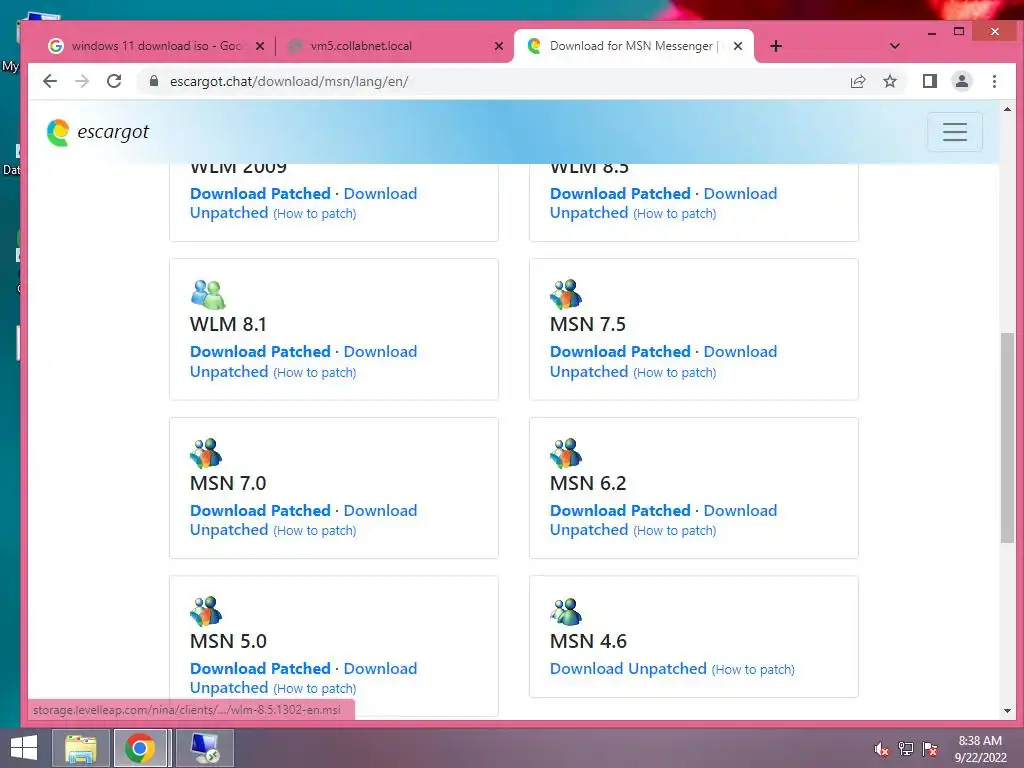Click the scrollbar down arrow
1024x768 pixels.
click(x=1007, y=711)
